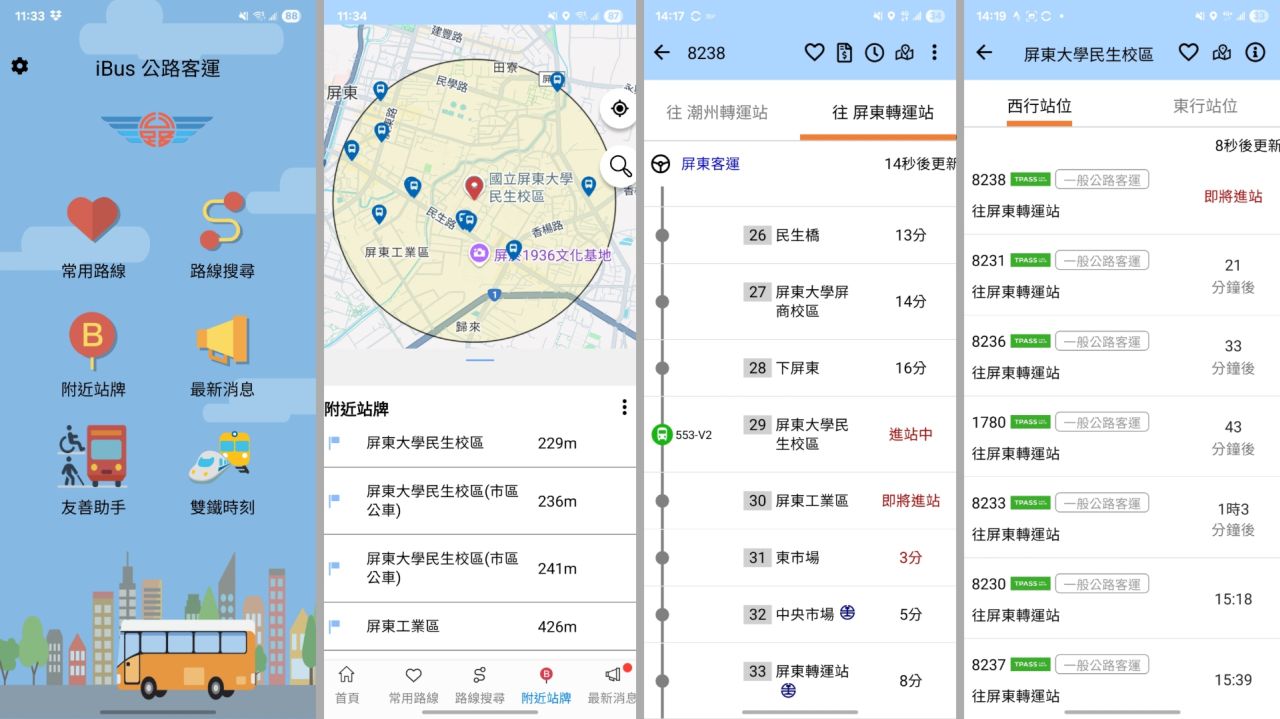Viewport: 1280px width, 719px height.
Task: Select stop 26 民生橋
Action: point(800,235)
